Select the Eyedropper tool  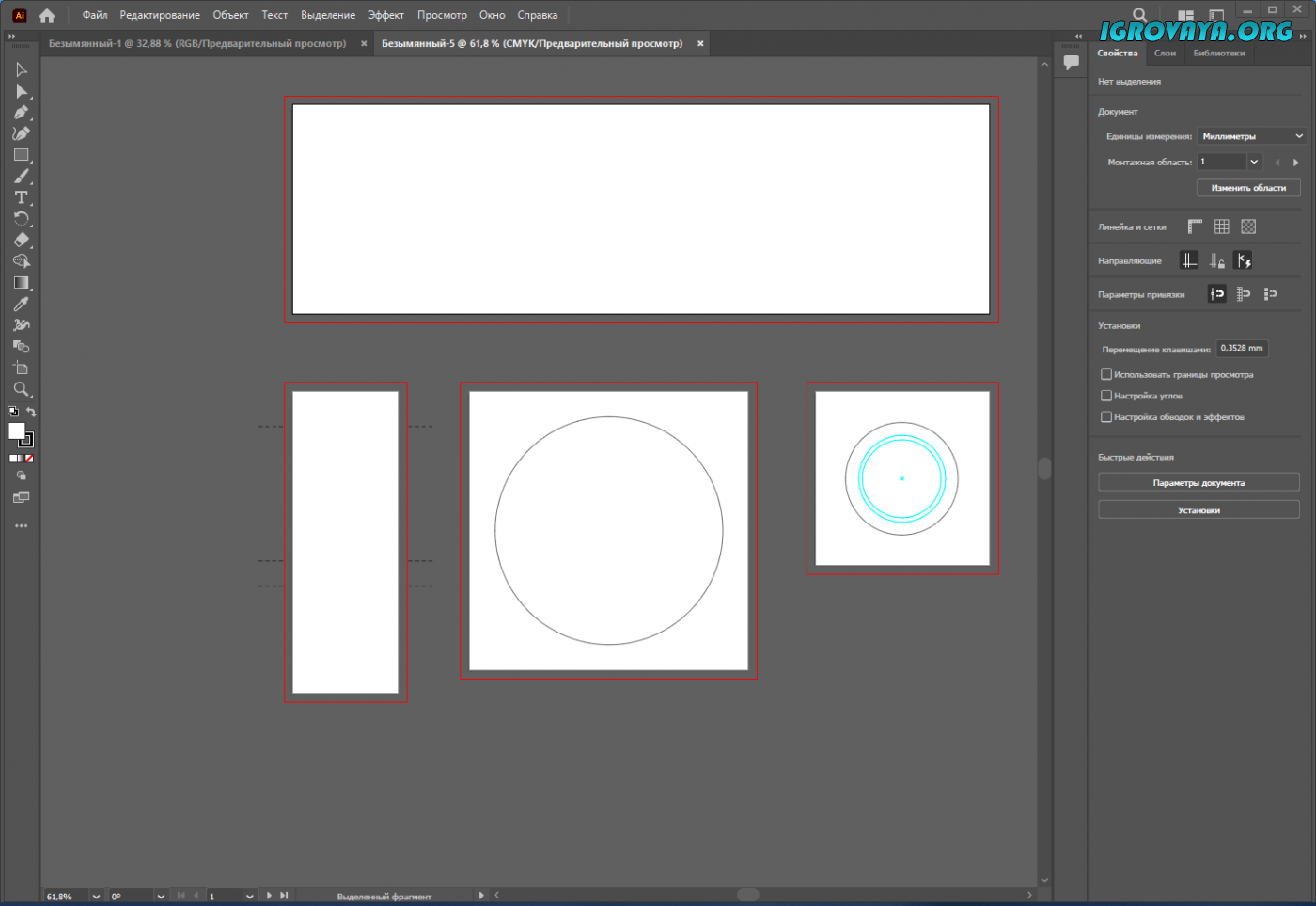[x=21, y=304]
